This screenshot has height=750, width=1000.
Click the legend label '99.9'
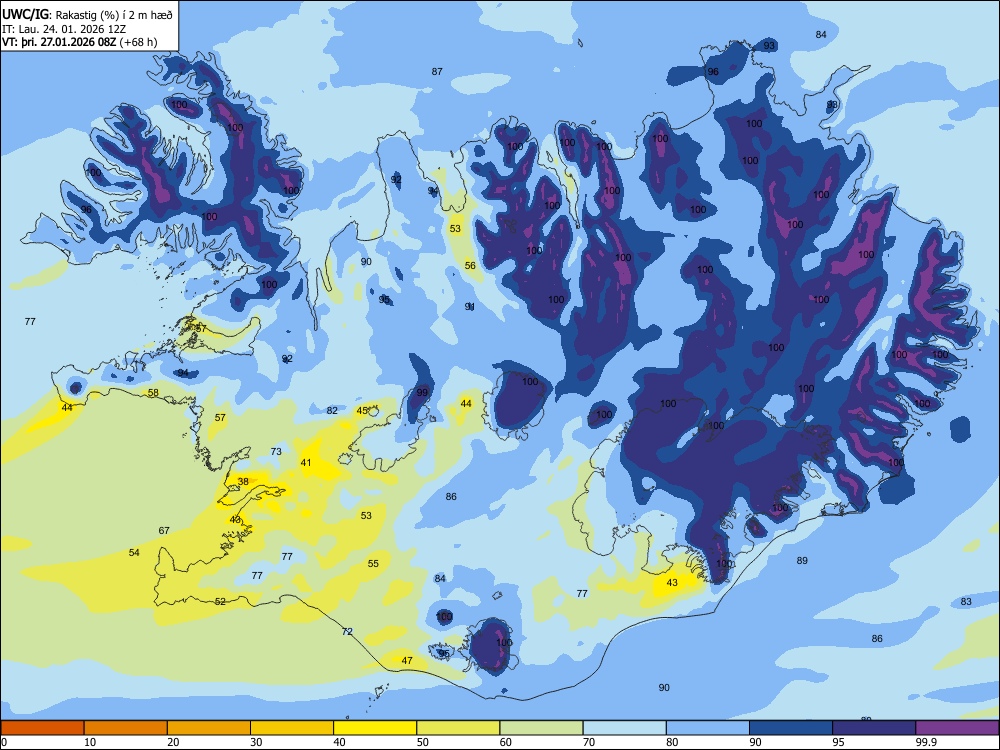coord(926,742)
